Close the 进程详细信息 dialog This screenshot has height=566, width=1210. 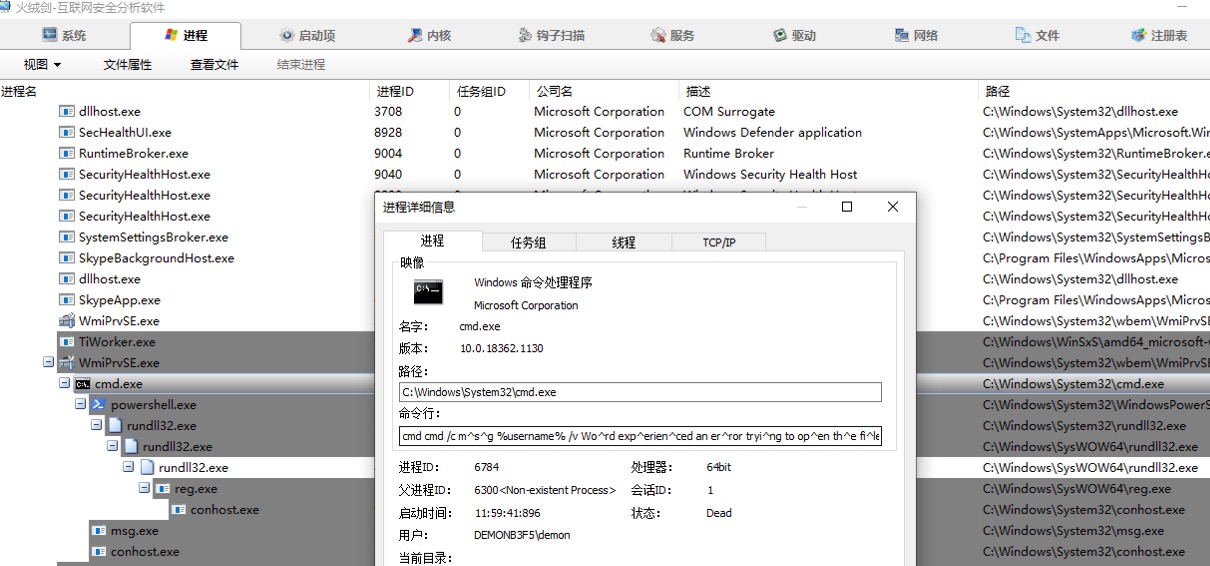coord(892,207)
